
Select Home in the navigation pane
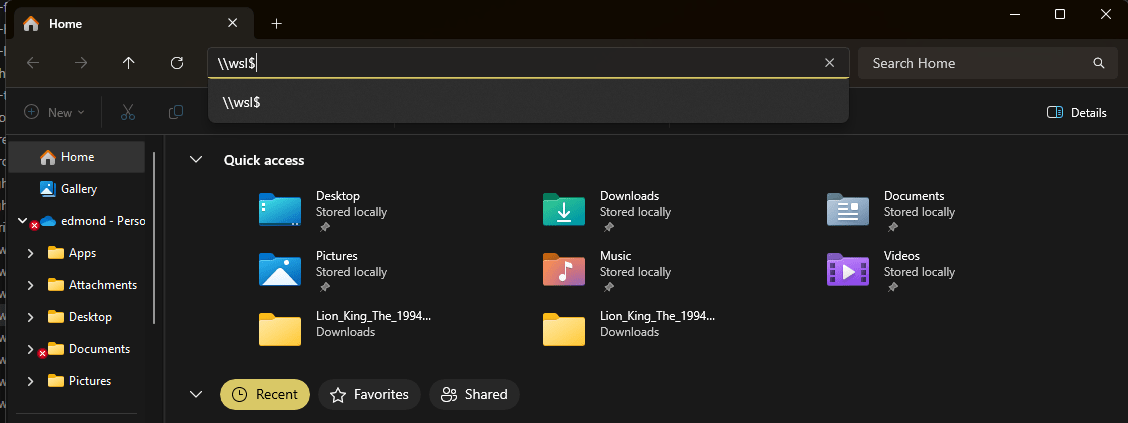click(x=78, y=157)
